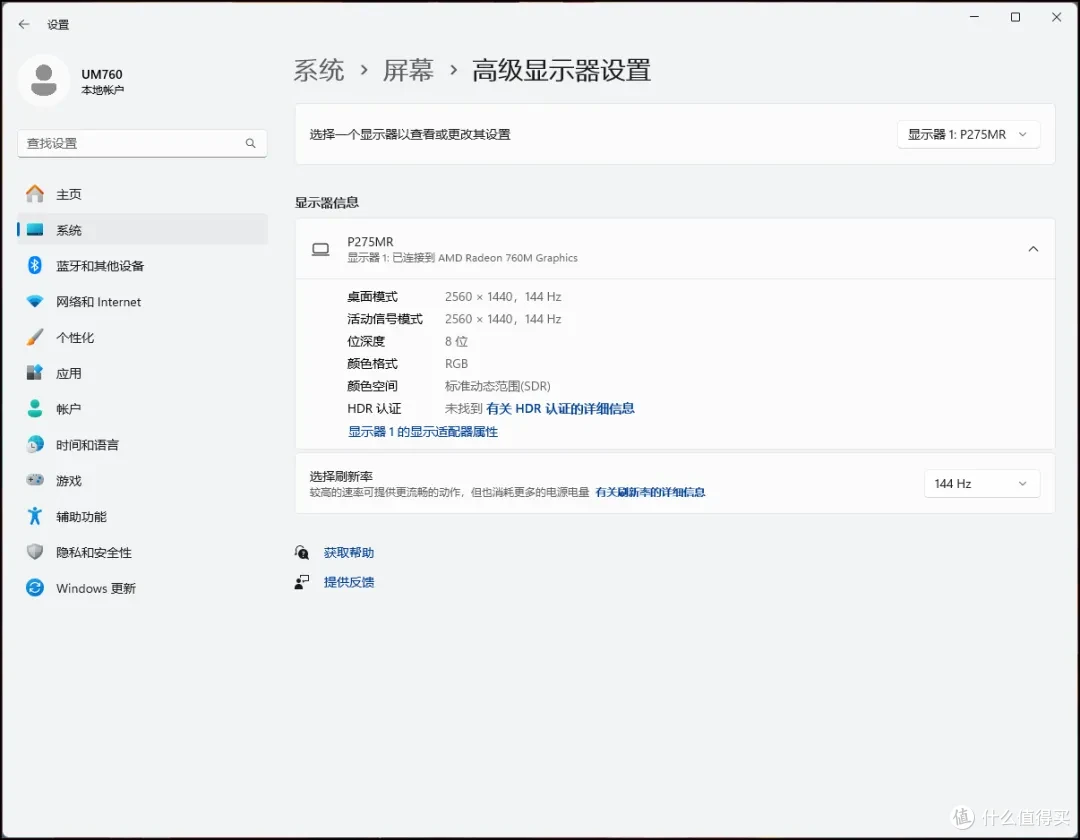Select 时间和语言 in the sidebar
This screenshot has height=840, width=1080.
143,445
